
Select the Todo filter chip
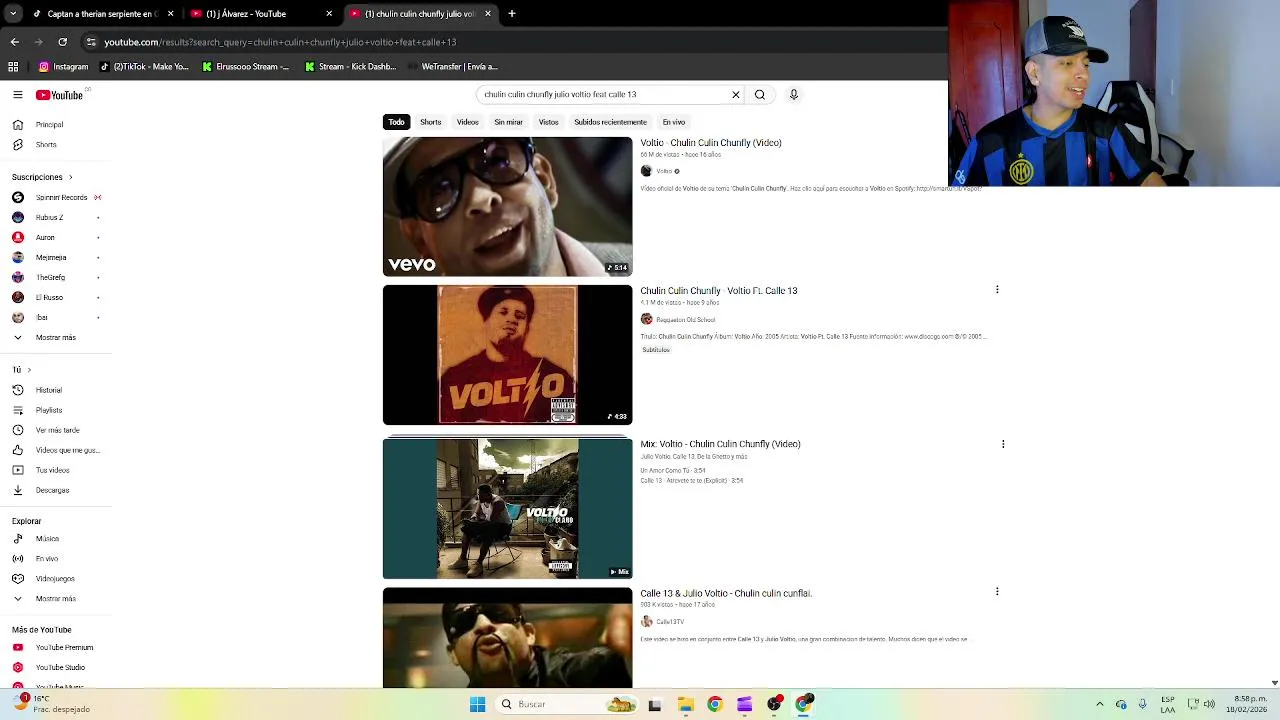[397, 122]
